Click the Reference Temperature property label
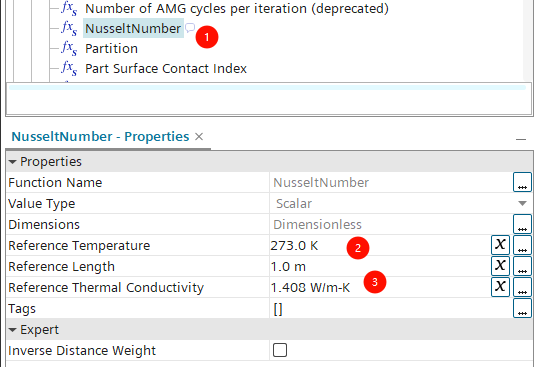This screenshot has width=536, height=367. click(x=79, y=246)
